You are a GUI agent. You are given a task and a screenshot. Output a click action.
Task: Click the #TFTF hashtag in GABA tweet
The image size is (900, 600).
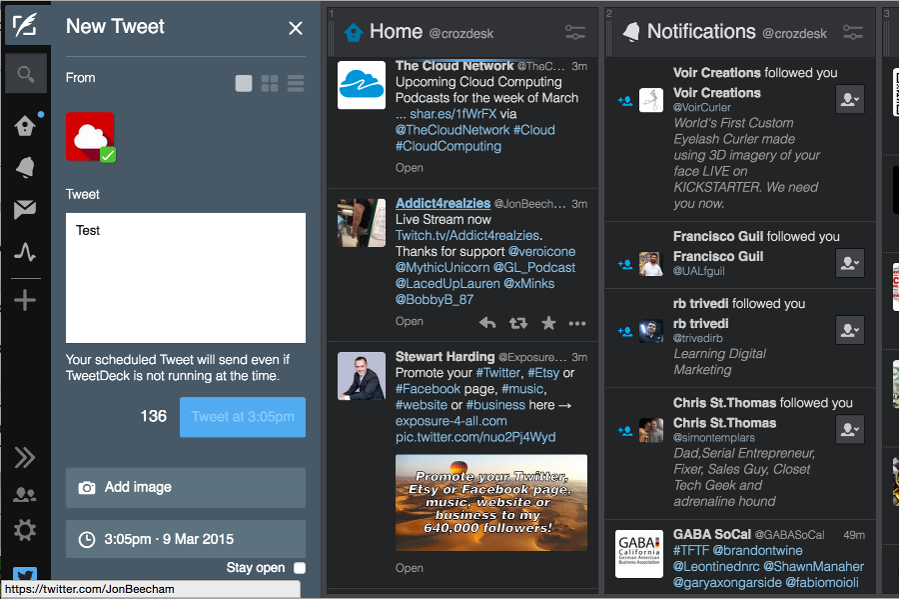[x=690, y=550]
